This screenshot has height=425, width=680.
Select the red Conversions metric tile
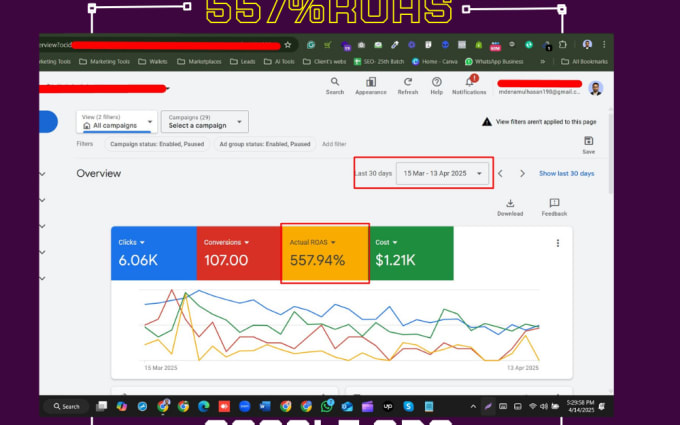click(239, 253)
